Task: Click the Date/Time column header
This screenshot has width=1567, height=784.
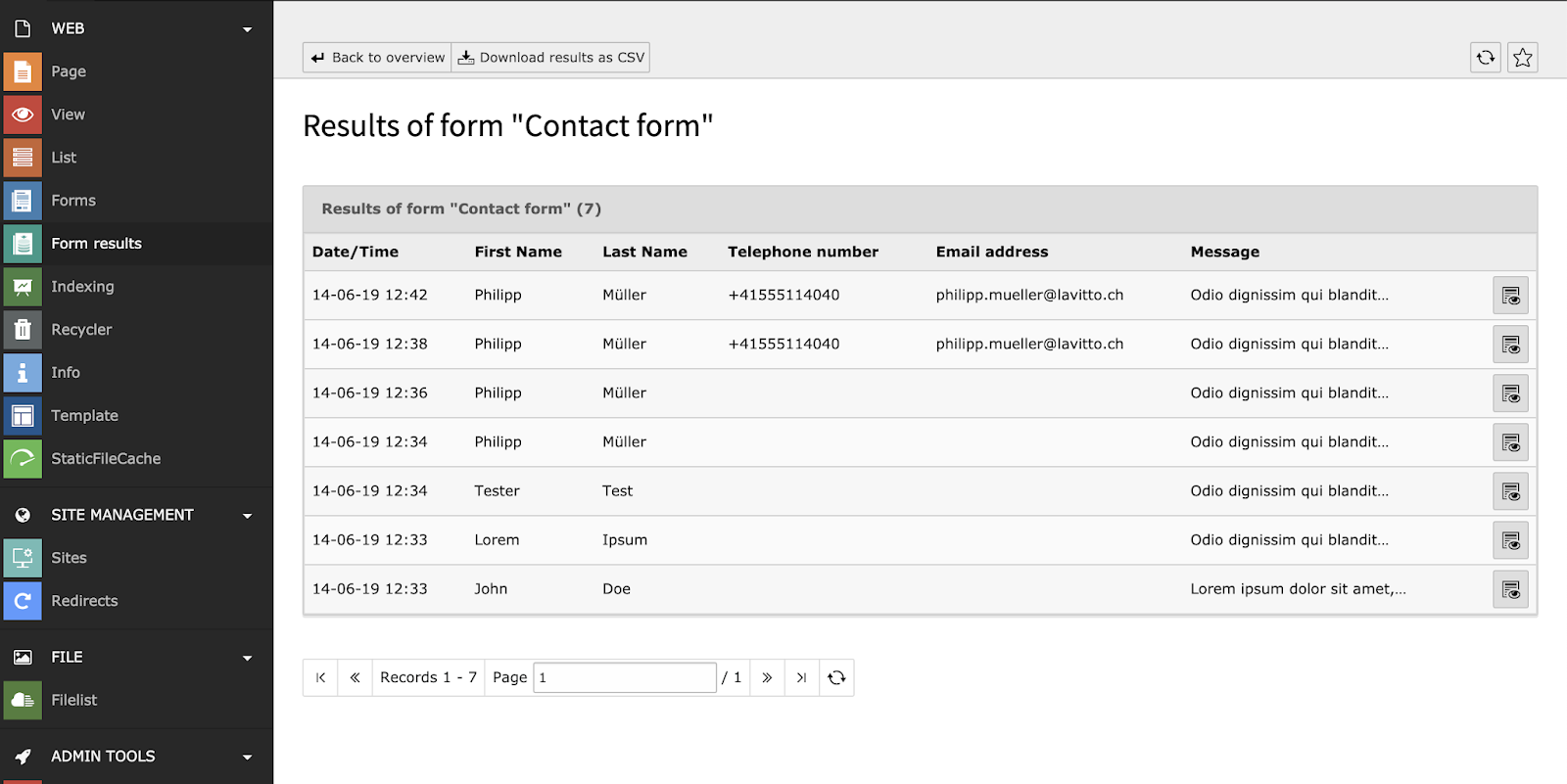Action: [356, 252]
